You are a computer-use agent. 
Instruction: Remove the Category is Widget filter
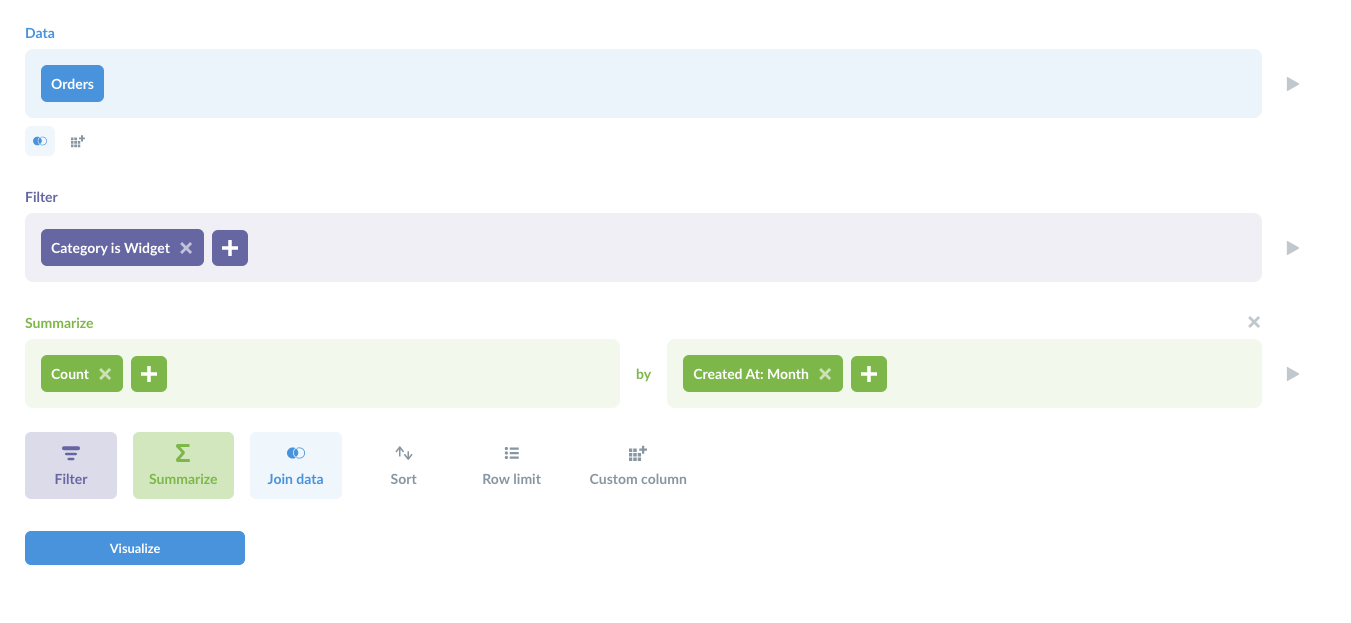pyautogui.click(x=186, y=247)
